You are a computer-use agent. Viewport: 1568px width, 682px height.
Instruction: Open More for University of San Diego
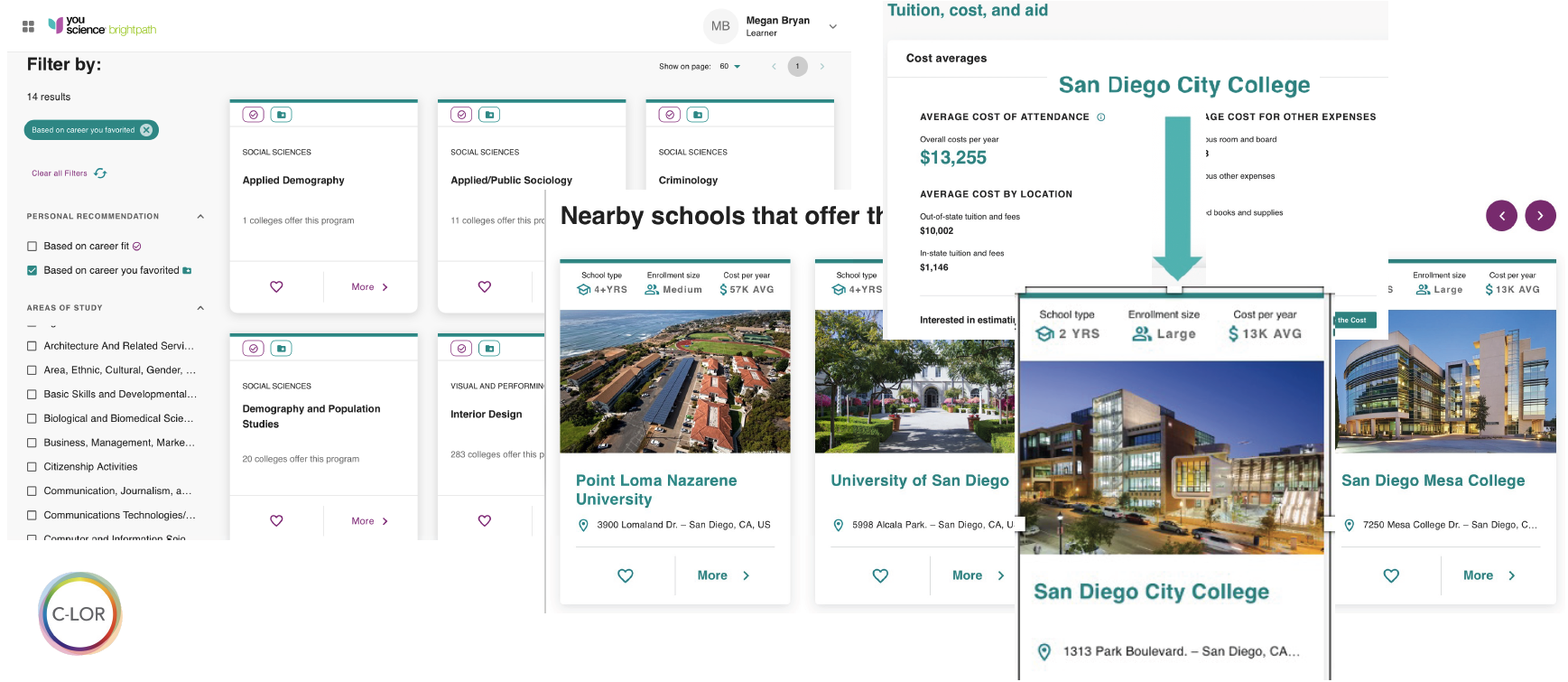[x=979, y=575]
